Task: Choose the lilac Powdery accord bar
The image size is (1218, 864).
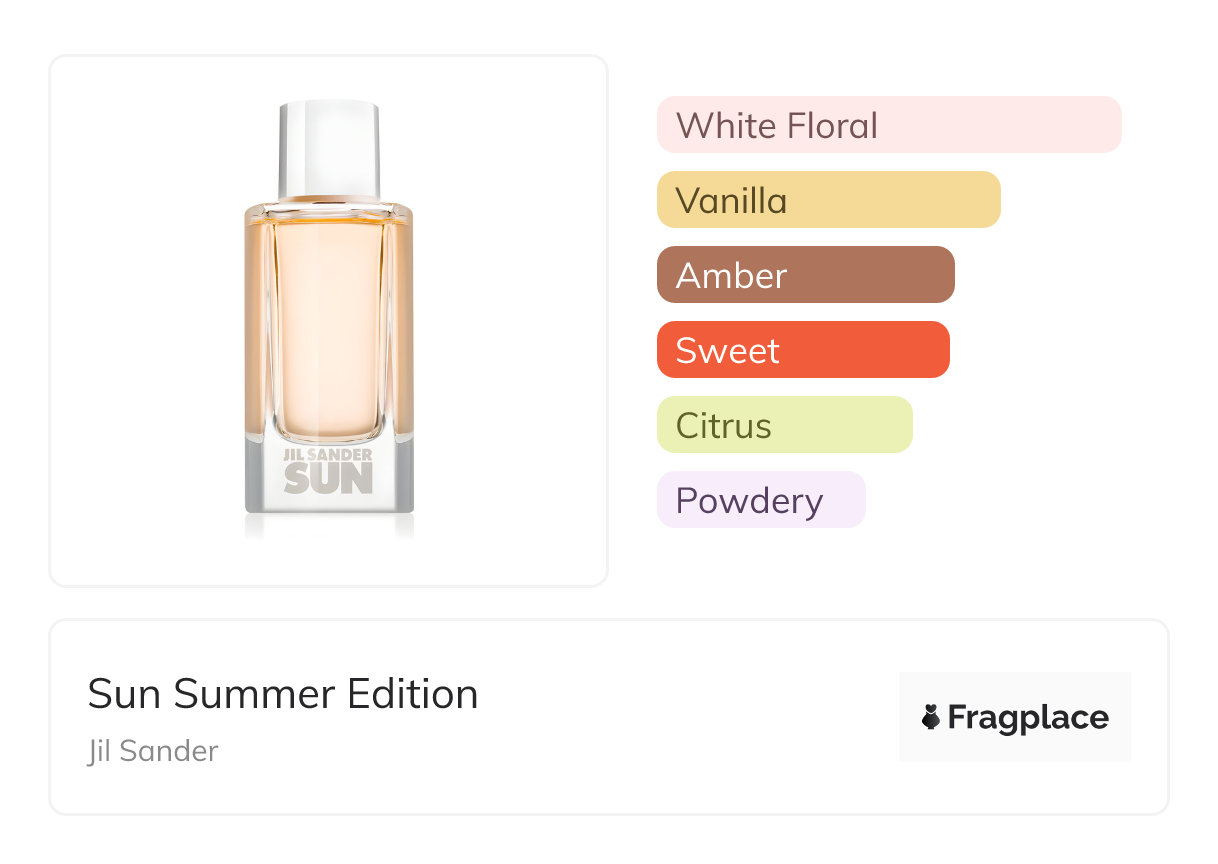Action: [x=760, y=500]
